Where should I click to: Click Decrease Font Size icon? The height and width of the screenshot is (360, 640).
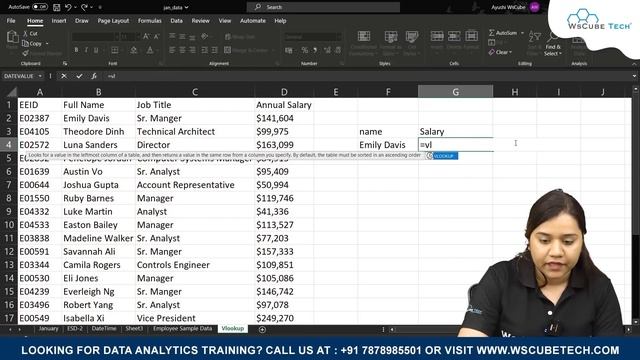[x=156, y=36]
